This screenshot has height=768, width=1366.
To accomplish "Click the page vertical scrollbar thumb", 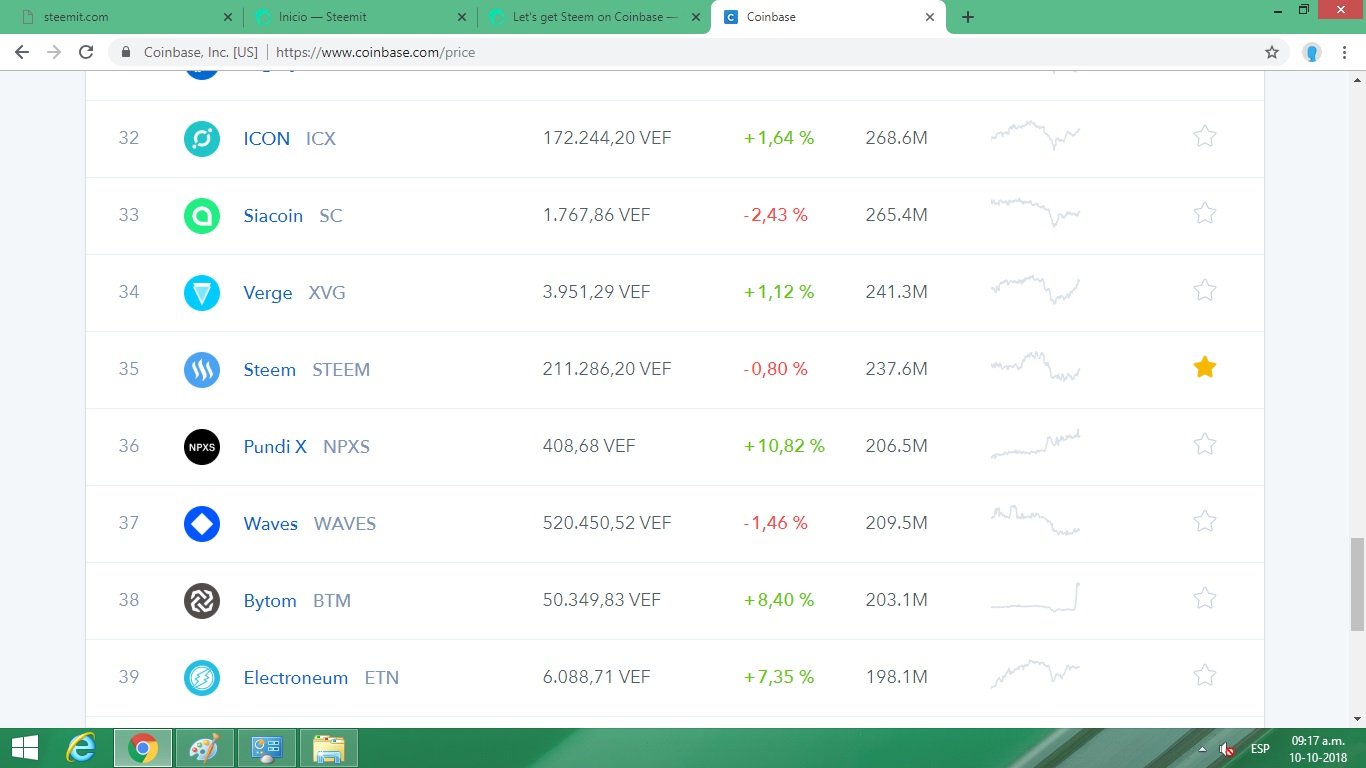I will [1357, 584].
